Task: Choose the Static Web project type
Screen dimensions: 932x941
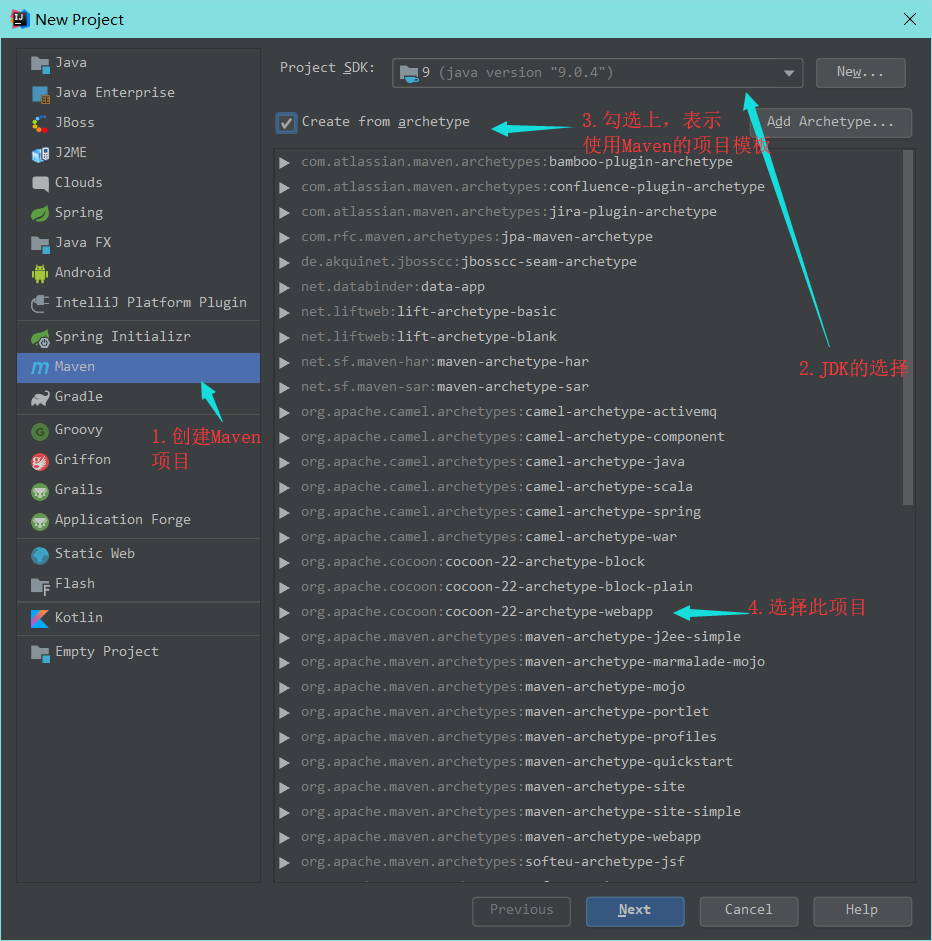Action: (x=139, y=554)
